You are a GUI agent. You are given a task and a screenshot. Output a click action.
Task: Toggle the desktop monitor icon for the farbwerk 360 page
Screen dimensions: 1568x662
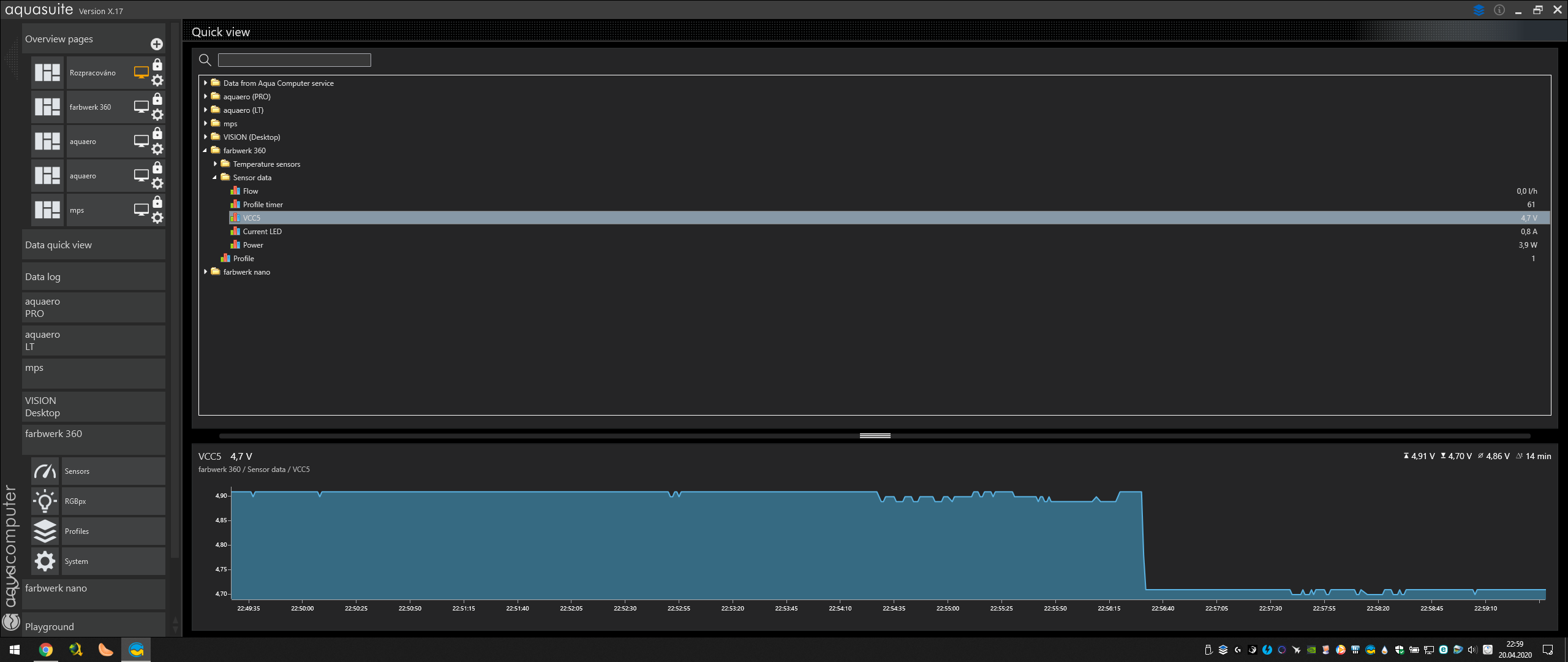pos(141,107)
